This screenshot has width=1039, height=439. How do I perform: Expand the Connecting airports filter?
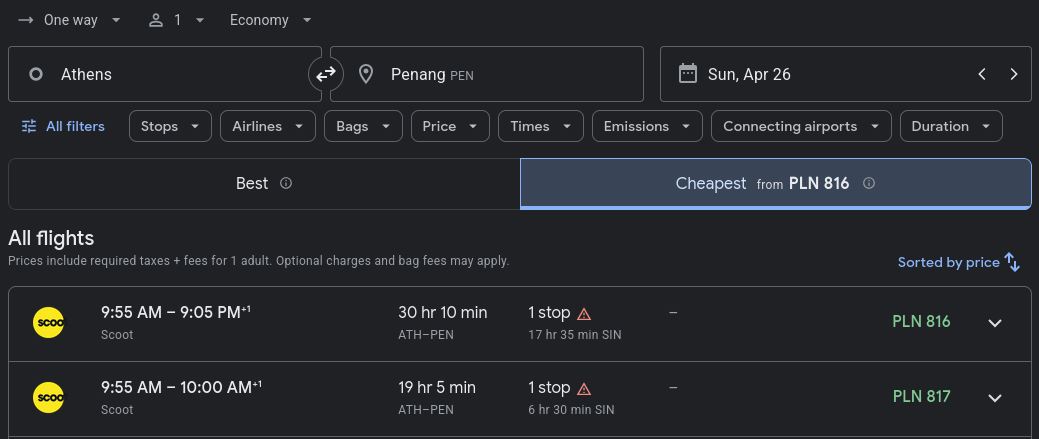click(801, 126)
